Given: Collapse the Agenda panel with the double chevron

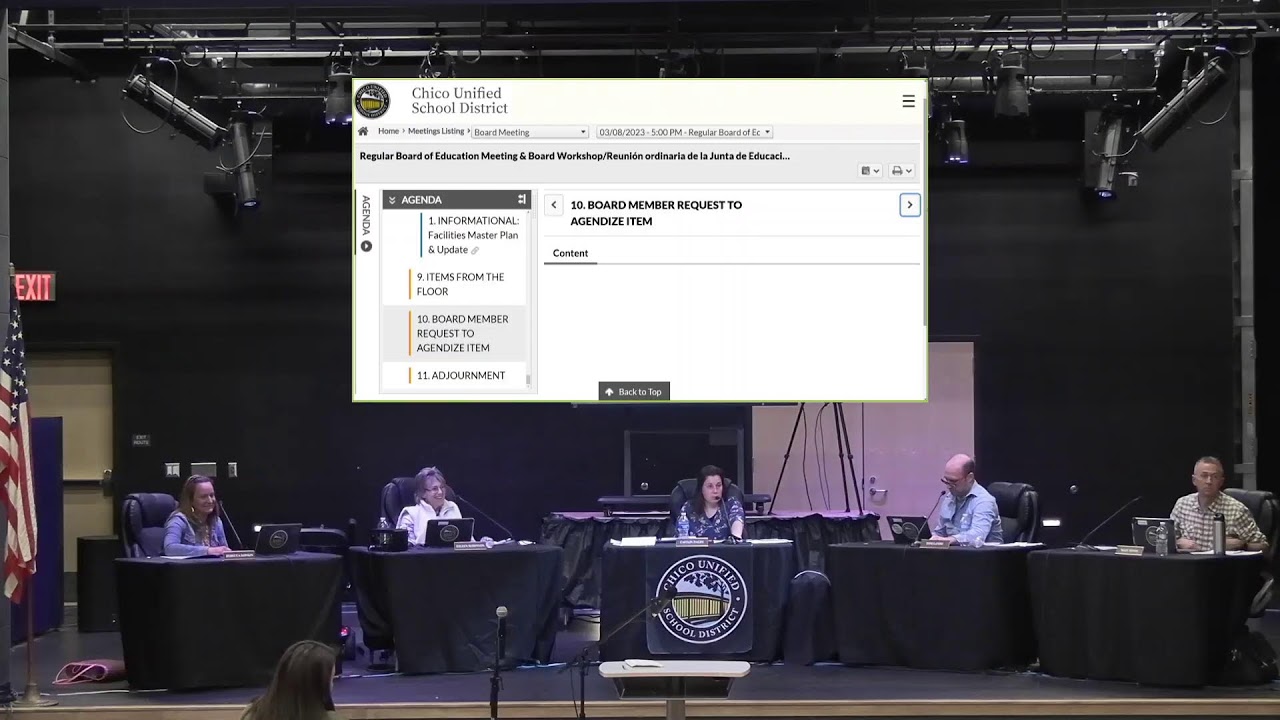Looking at the screenshot, I should tap(392, 200).
